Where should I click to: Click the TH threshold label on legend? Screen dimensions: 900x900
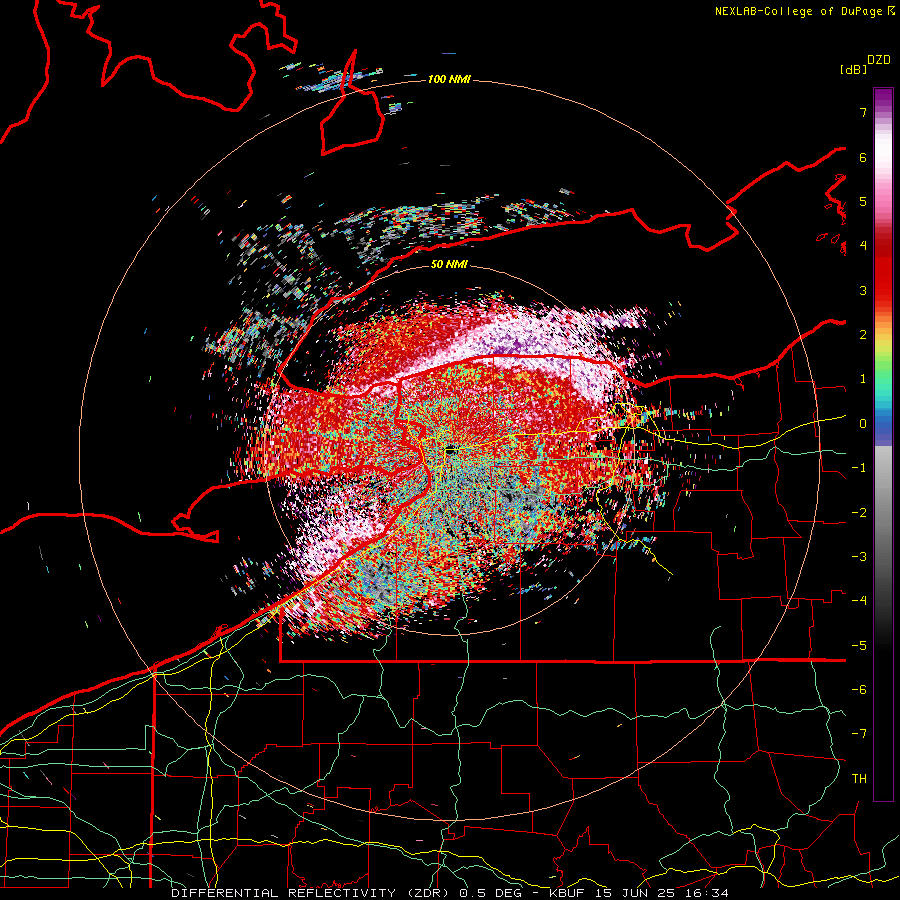click(x=859, y=779)
